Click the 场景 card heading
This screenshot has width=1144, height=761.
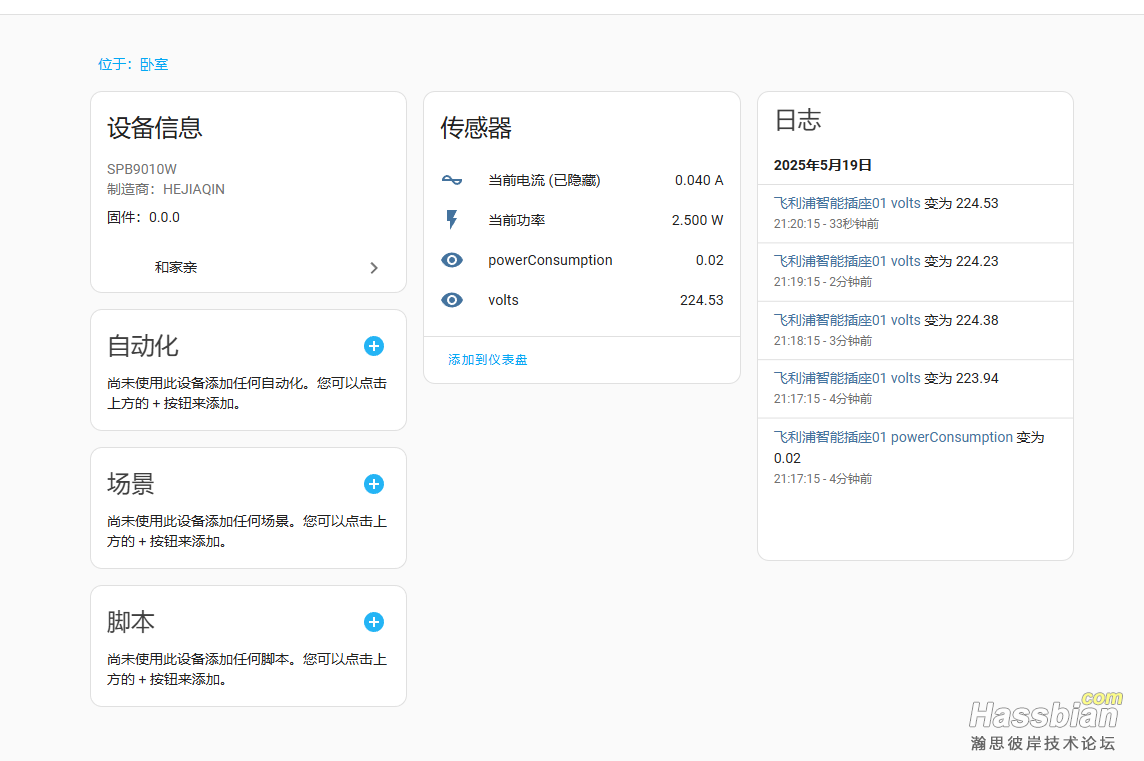(x=131, y=484)
